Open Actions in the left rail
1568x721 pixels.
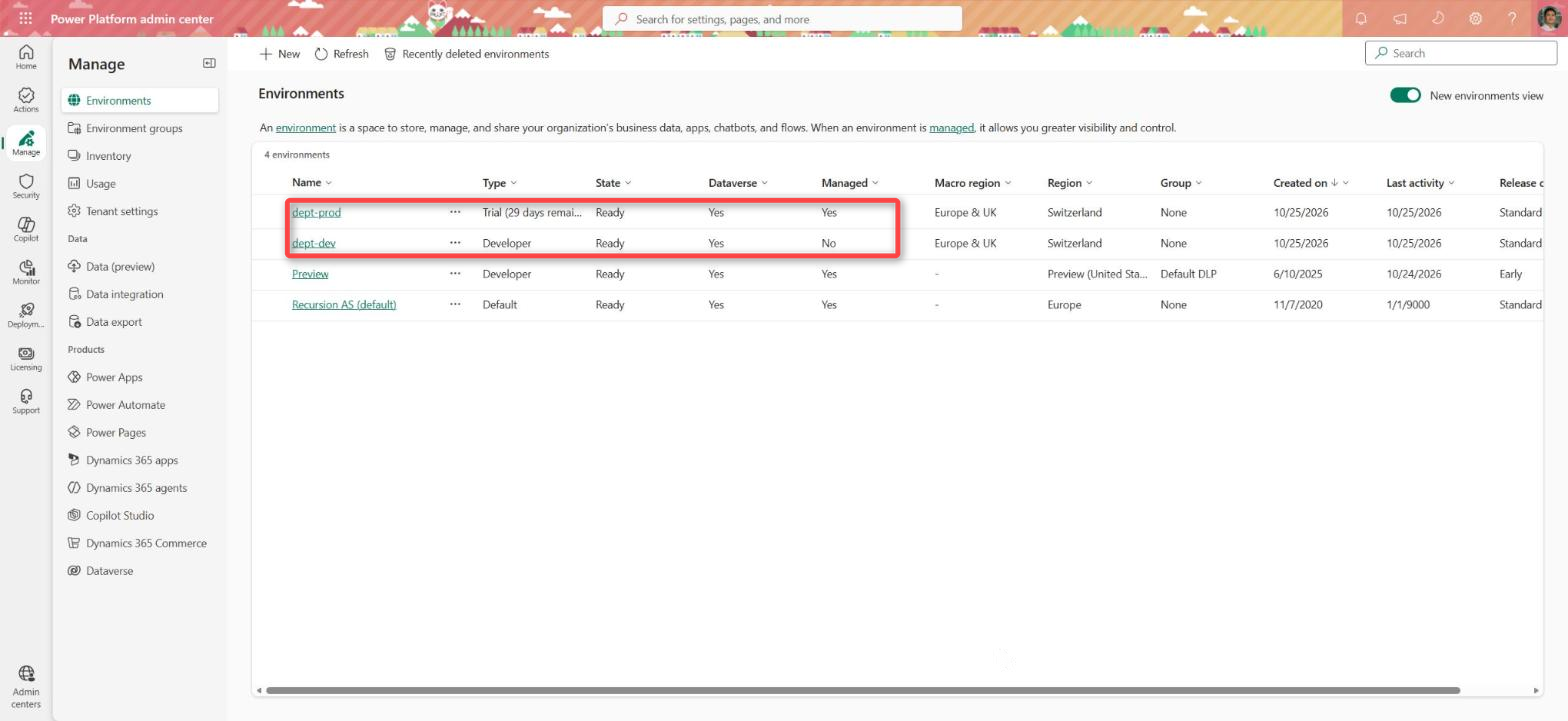[x=26, y=100]
